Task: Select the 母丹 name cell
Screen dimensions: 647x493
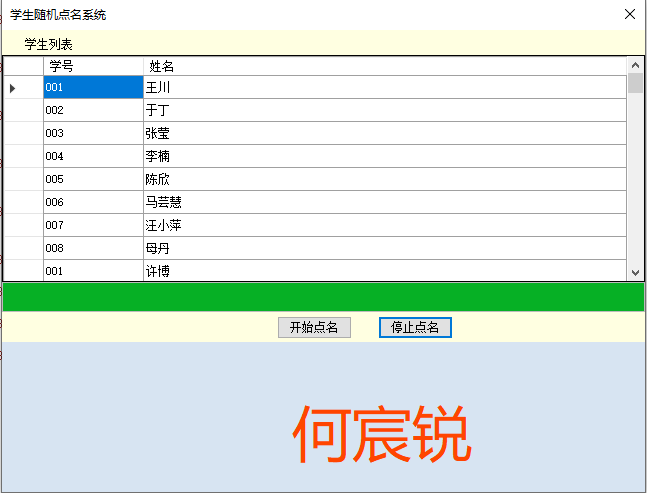Action: 385,248
